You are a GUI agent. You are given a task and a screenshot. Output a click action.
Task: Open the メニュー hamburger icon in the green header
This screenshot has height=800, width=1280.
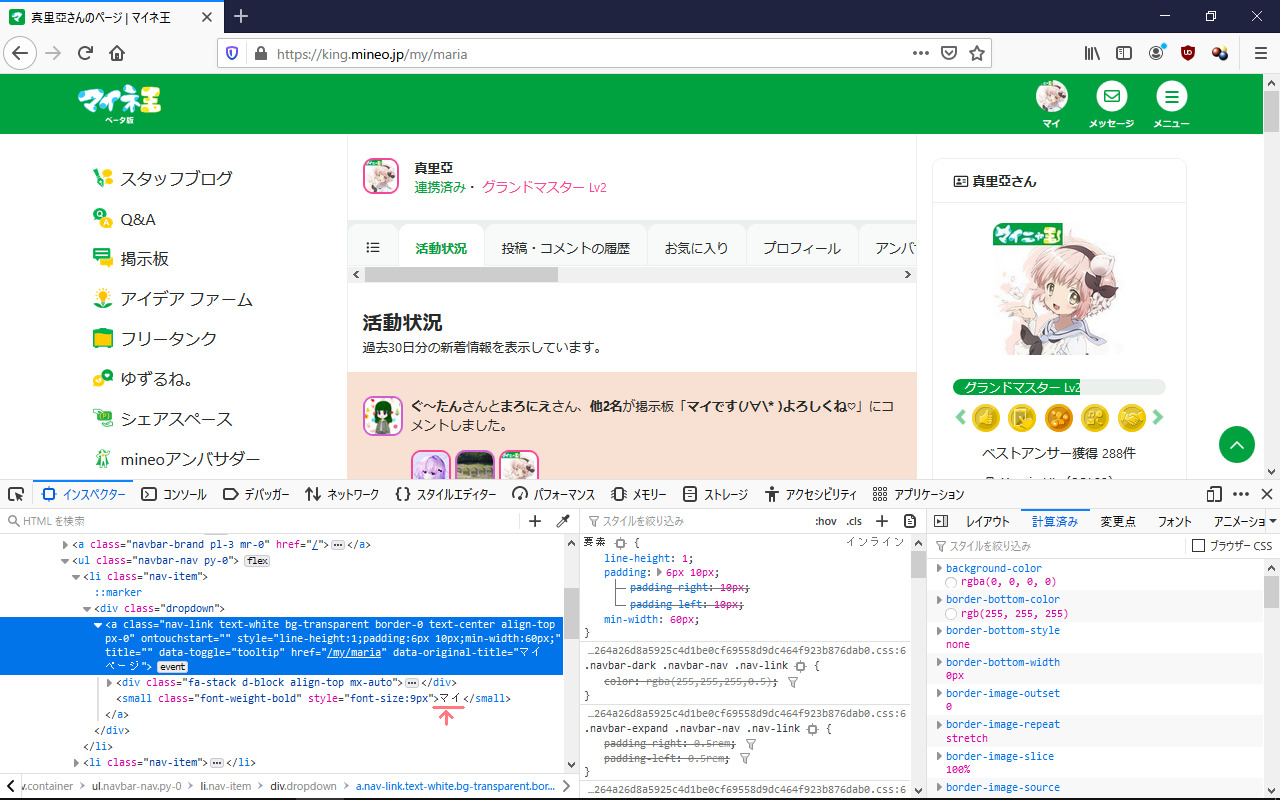tap(1171, 97)
